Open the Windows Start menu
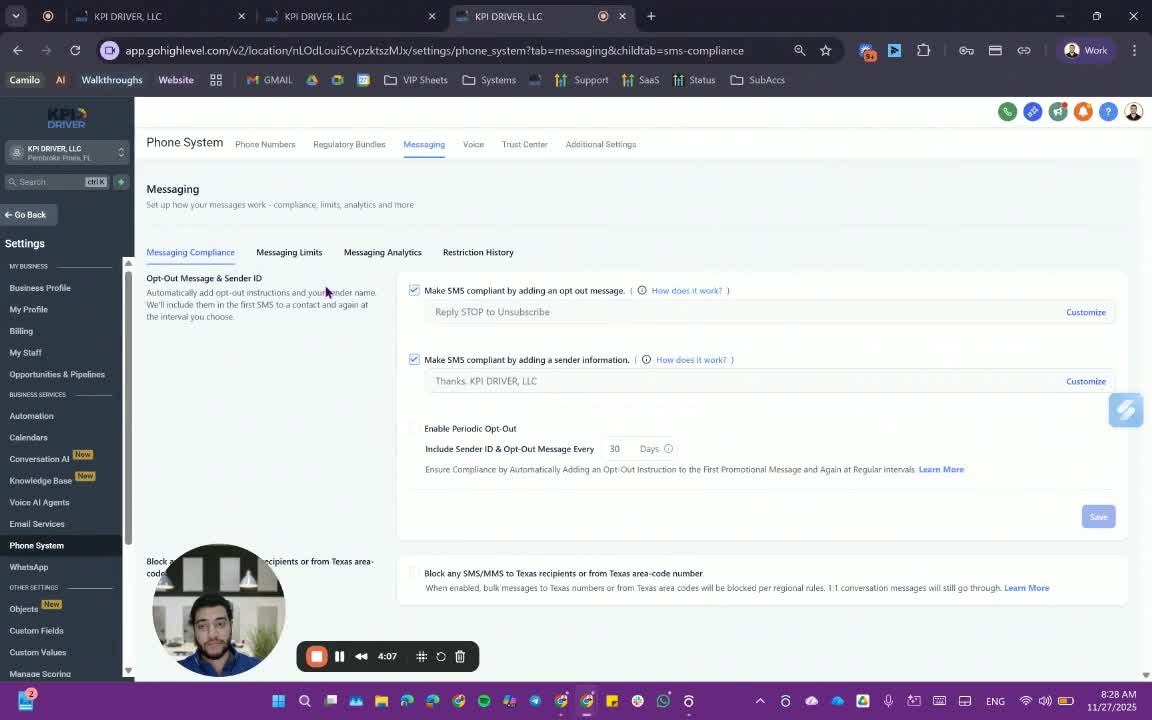This screenshot has height=720, width=1152. tap(278, 701)
